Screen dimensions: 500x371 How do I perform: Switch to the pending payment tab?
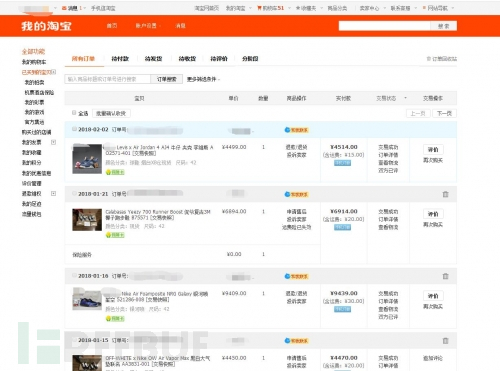click(x=120, y=59)
